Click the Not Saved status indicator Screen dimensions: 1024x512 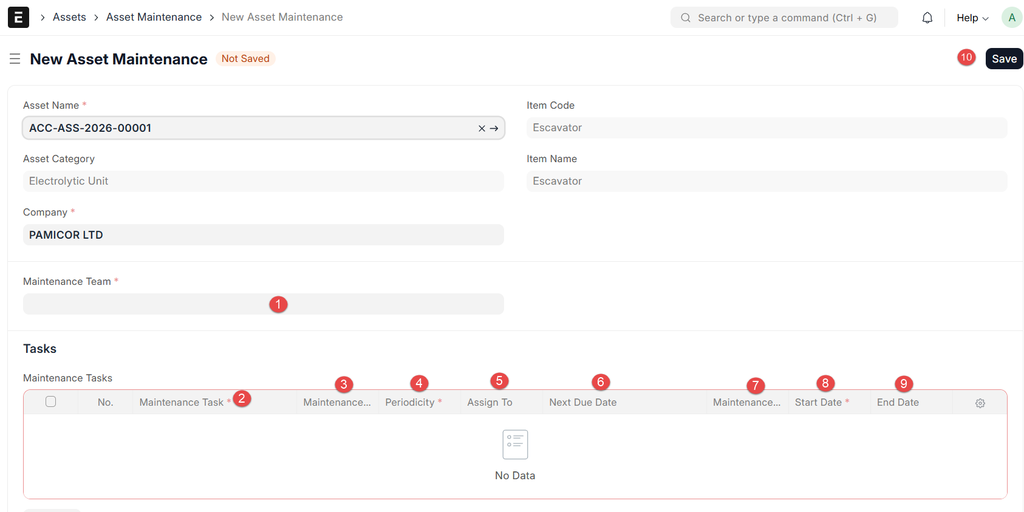[x=245, y=59]
